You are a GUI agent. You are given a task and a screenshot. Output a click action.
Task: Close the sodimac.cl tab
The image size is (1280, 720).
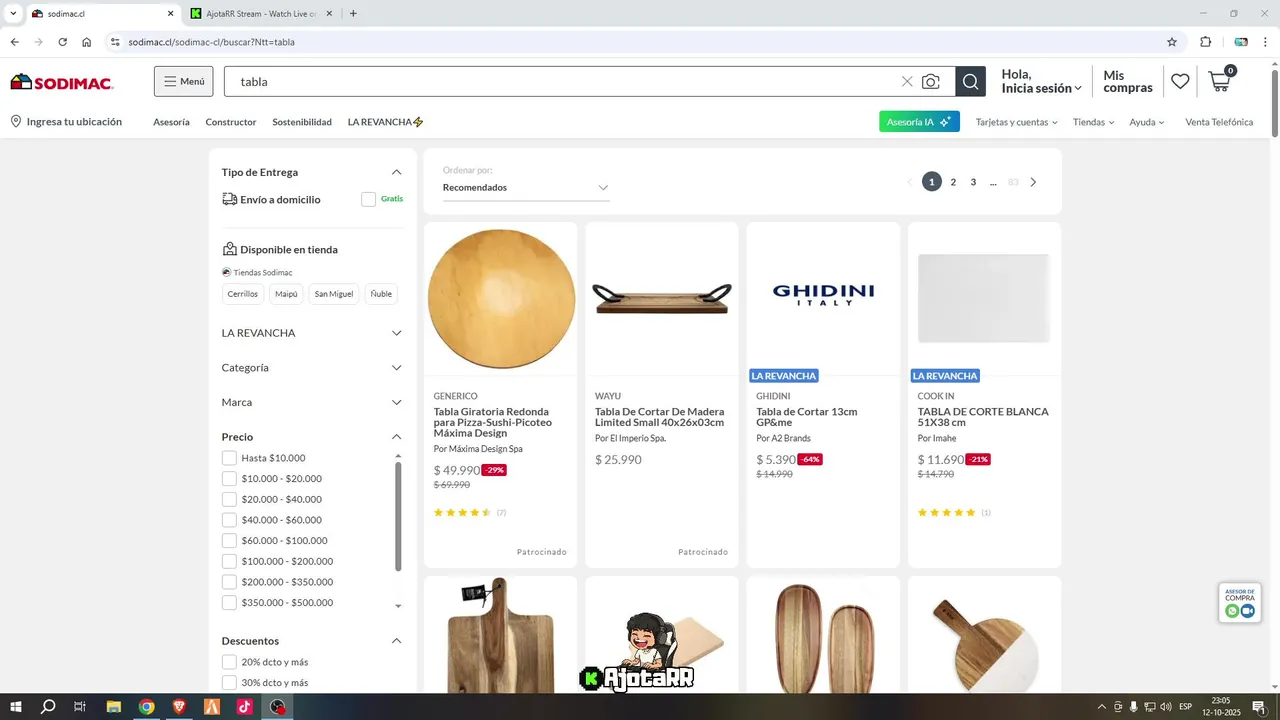point(170,13)
